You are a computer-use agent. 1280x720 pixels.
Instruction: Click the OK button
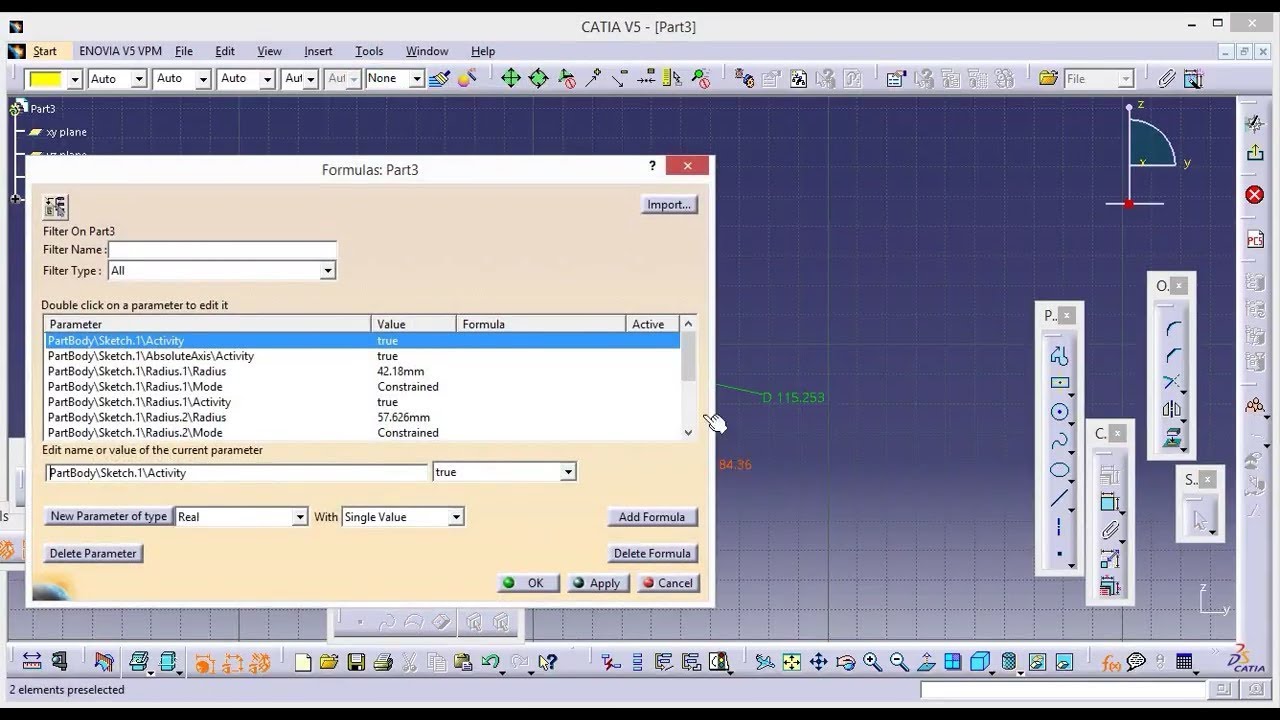point(528,583)
